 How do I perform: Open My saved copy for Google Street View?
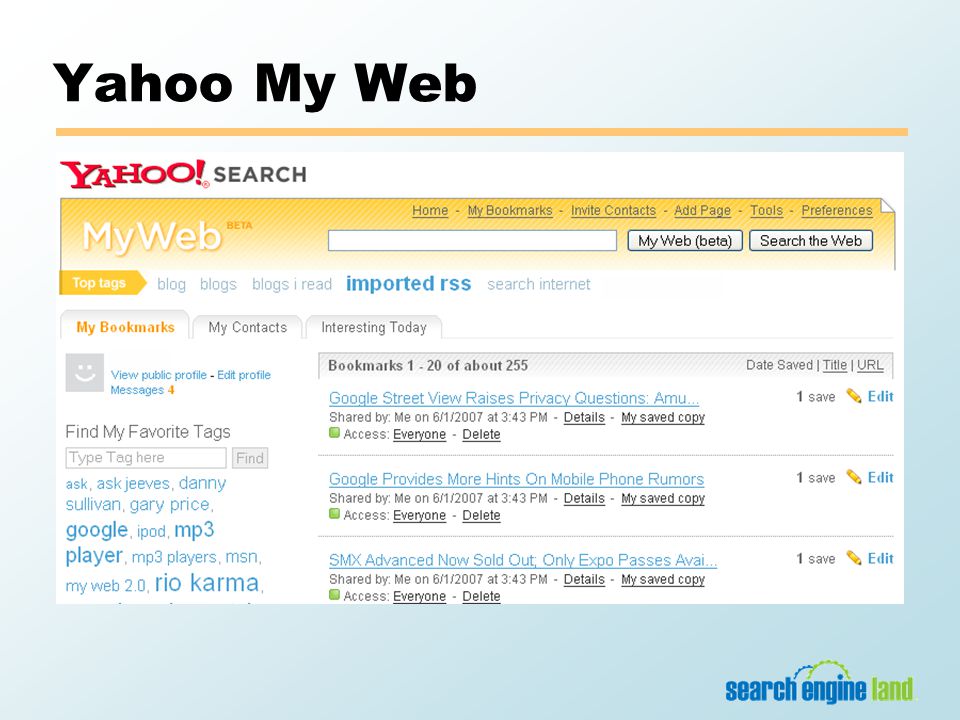[663, 418]
